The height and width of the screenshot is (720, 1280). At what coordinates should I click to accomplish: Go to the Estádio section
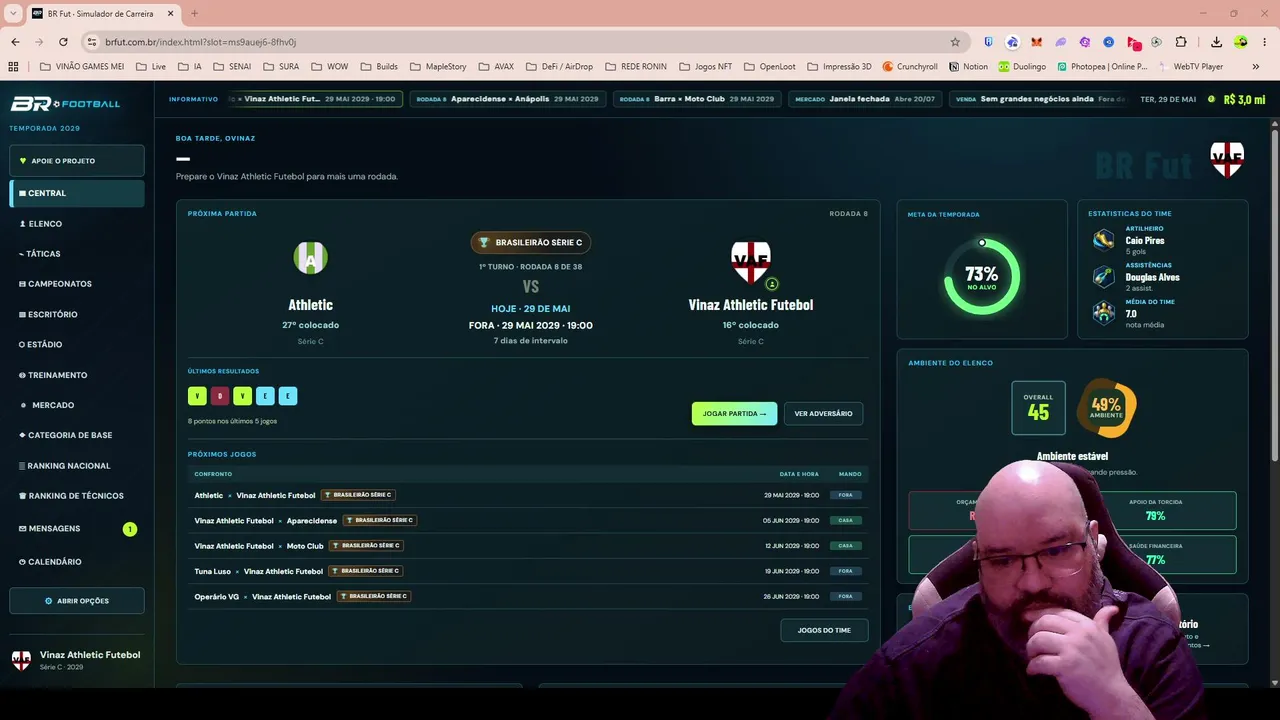tap(77, 344)
